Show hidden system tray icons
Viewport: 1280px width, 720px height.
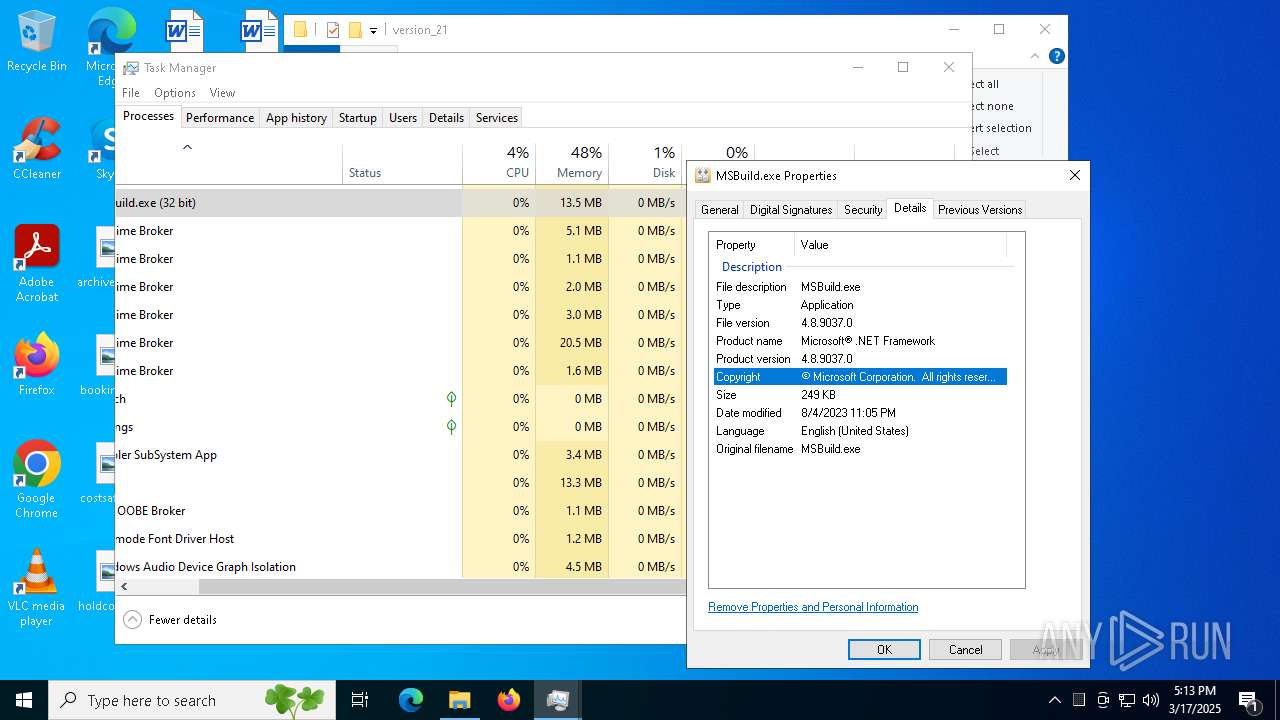click(1054, 700)
